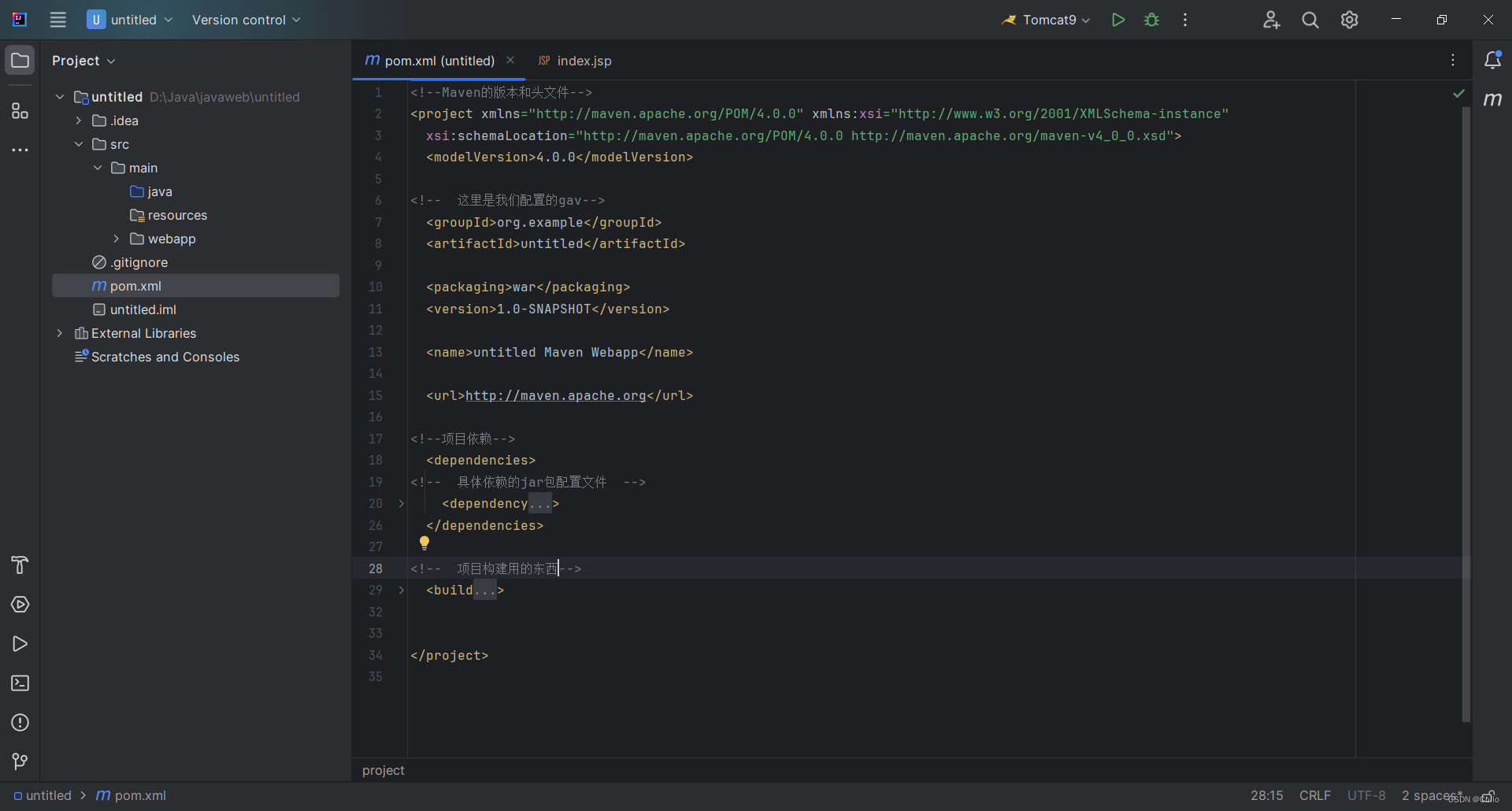
Task: Click the artifactId untitled line
Action: (x=555, y=243)
